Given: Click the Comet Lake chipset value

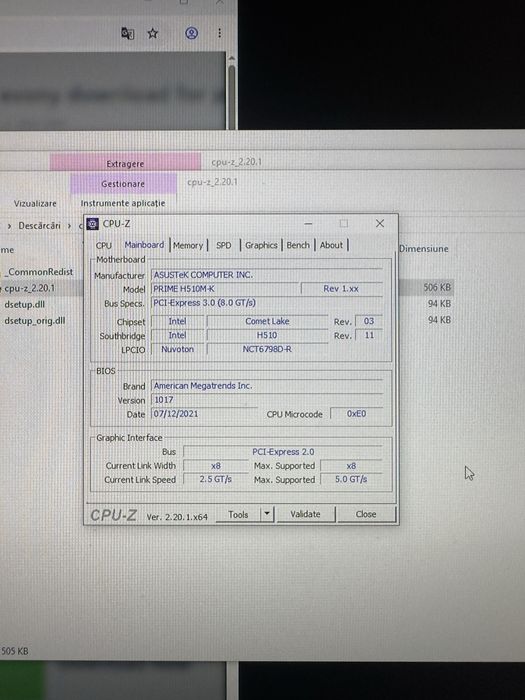Looking at the screenshot, I should pos(267,321).
